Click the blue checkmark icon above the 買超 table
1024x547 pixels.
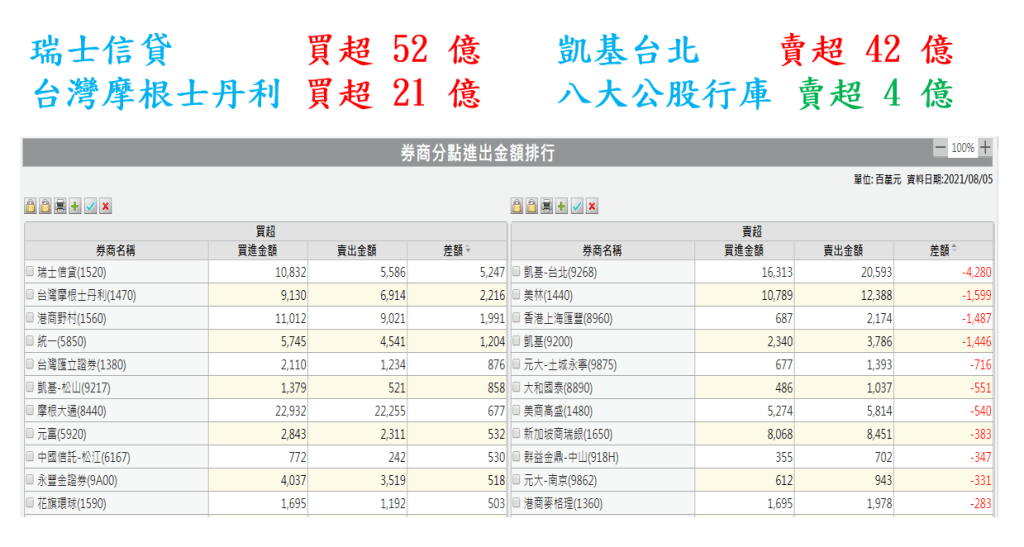coord(90,206)
